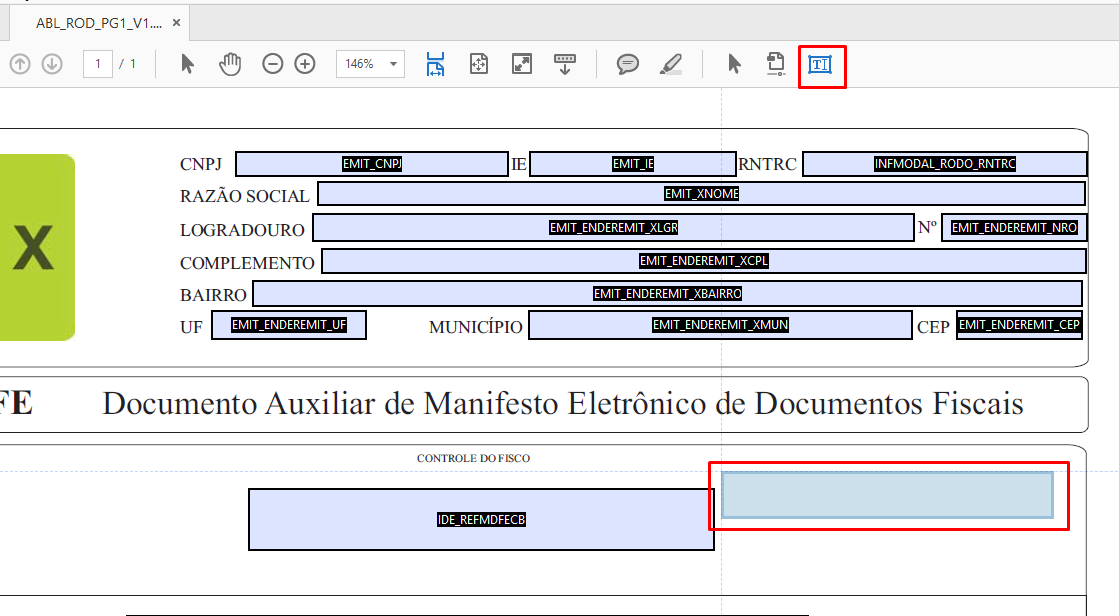This screenshot has height=616, width=1119.
Task: Open the read mode keyboard-arrow tool
Action: 565,64
